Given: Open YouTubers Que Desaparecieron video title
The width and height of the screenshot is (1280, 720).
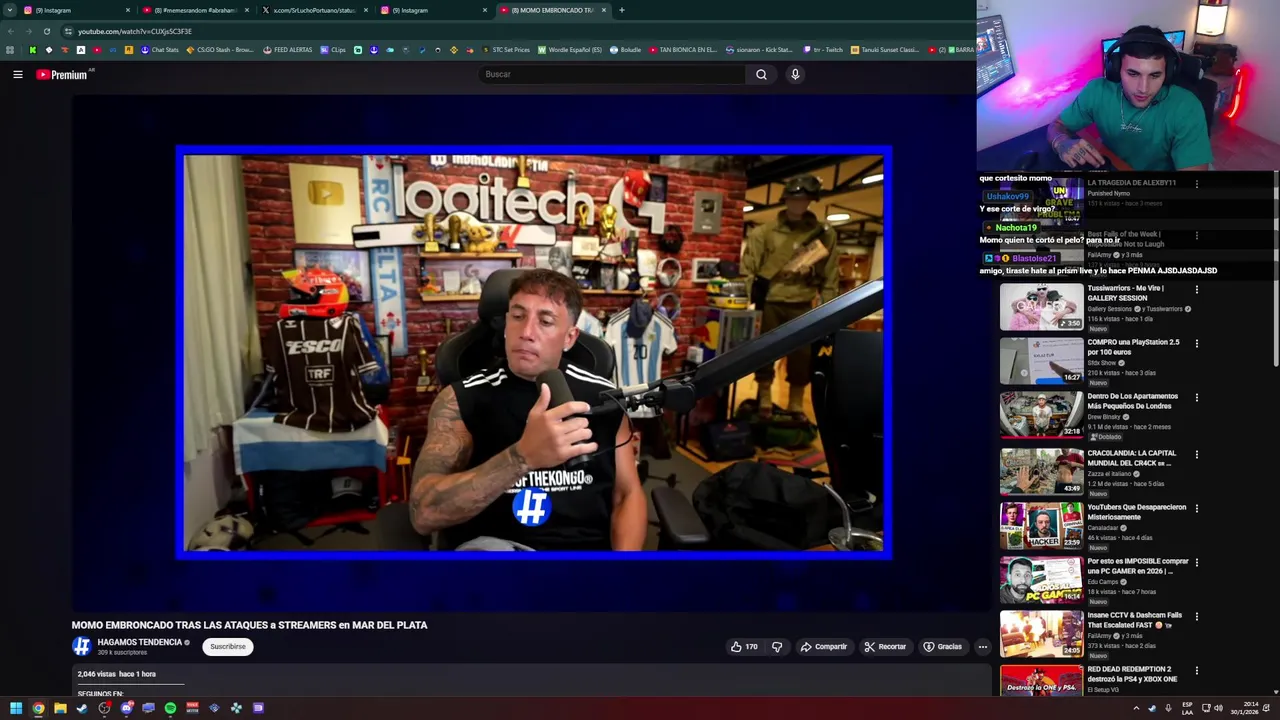Looking at the screenshot, I should coord(1136,512).
